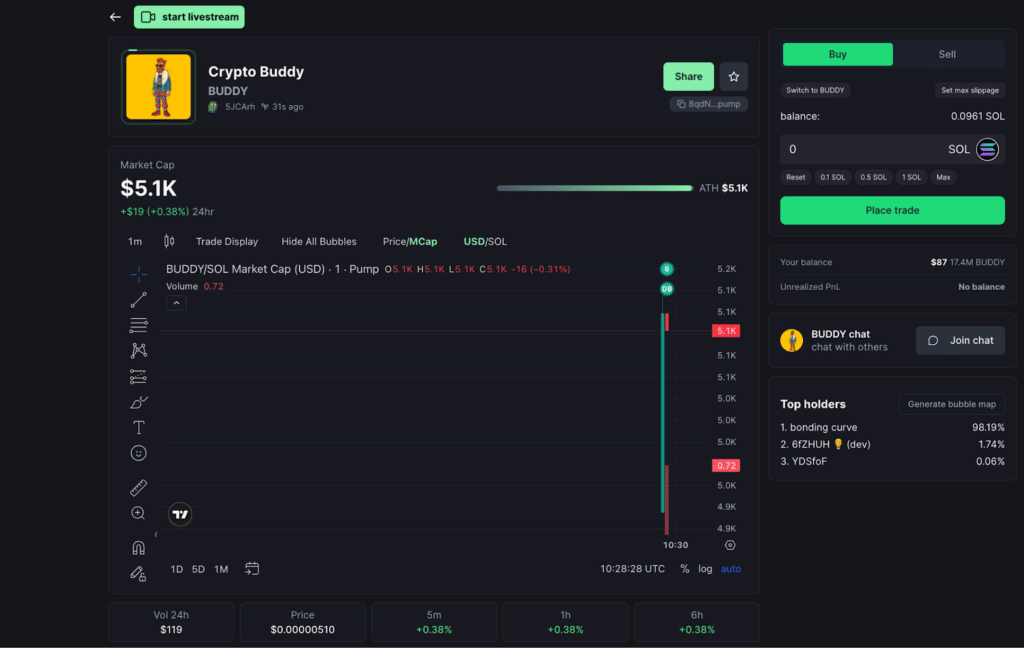Image resolution: width=1024 pixels, height=648 pixels.
Task: Click the SOL amount input field
Action: [x=892, y=150]
